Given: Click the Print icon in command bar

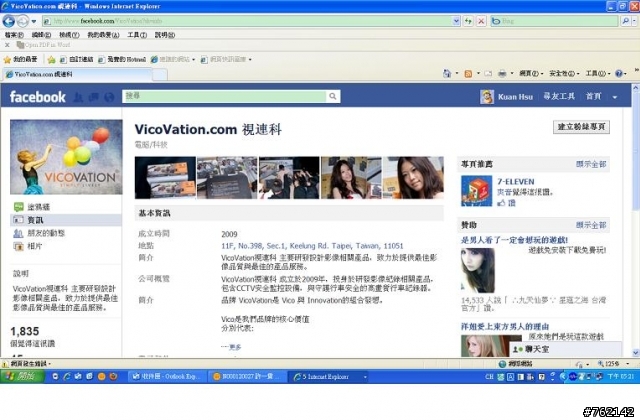Looking at the screenshot, I should click(x=502, y=73).
